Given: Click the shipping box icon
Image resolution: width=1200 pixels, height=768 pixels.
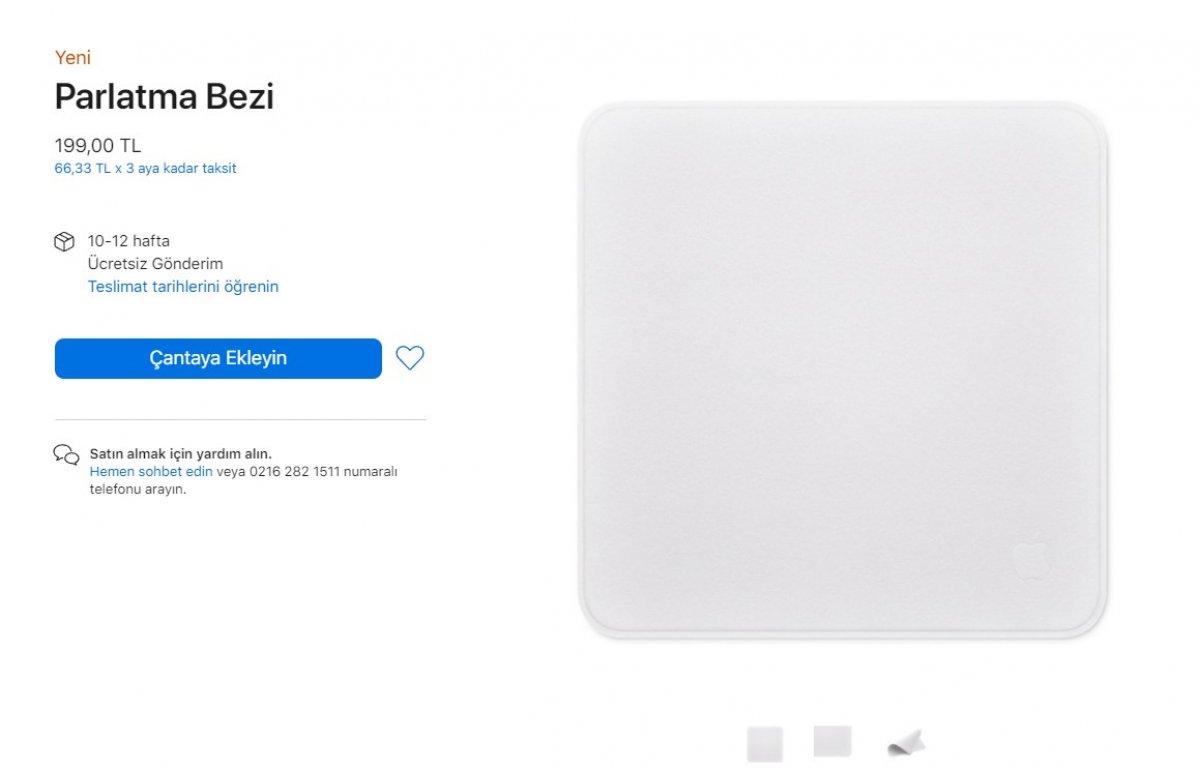Looking at the screenshot, I should pos(64,242).
